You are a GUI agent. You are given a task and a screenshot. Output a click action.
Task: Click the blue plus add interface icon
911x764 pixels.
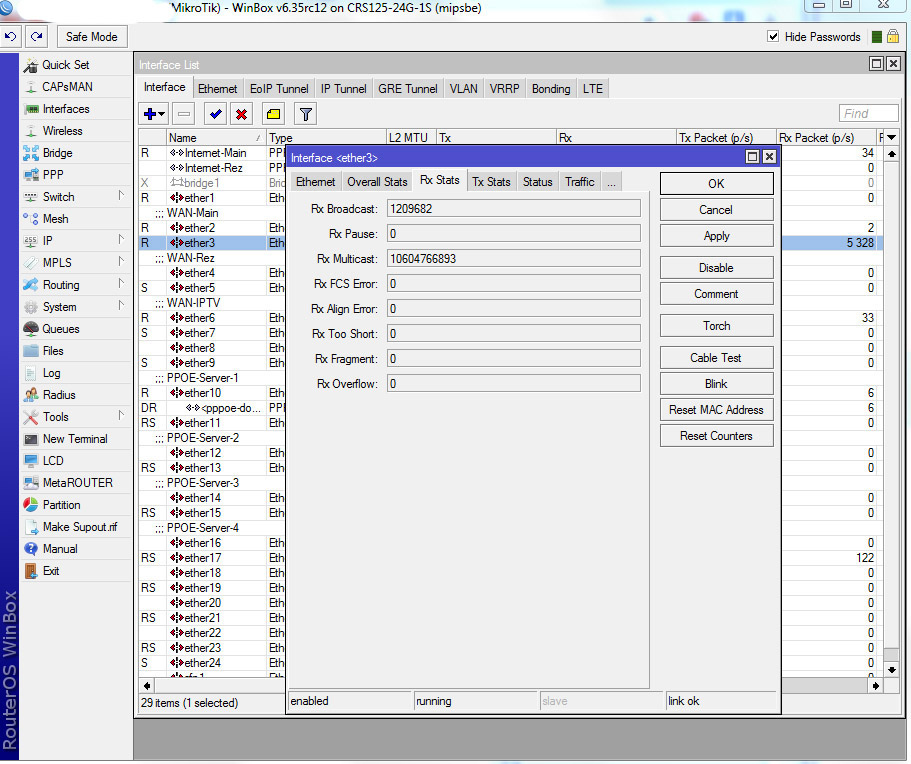pos(150,114)
